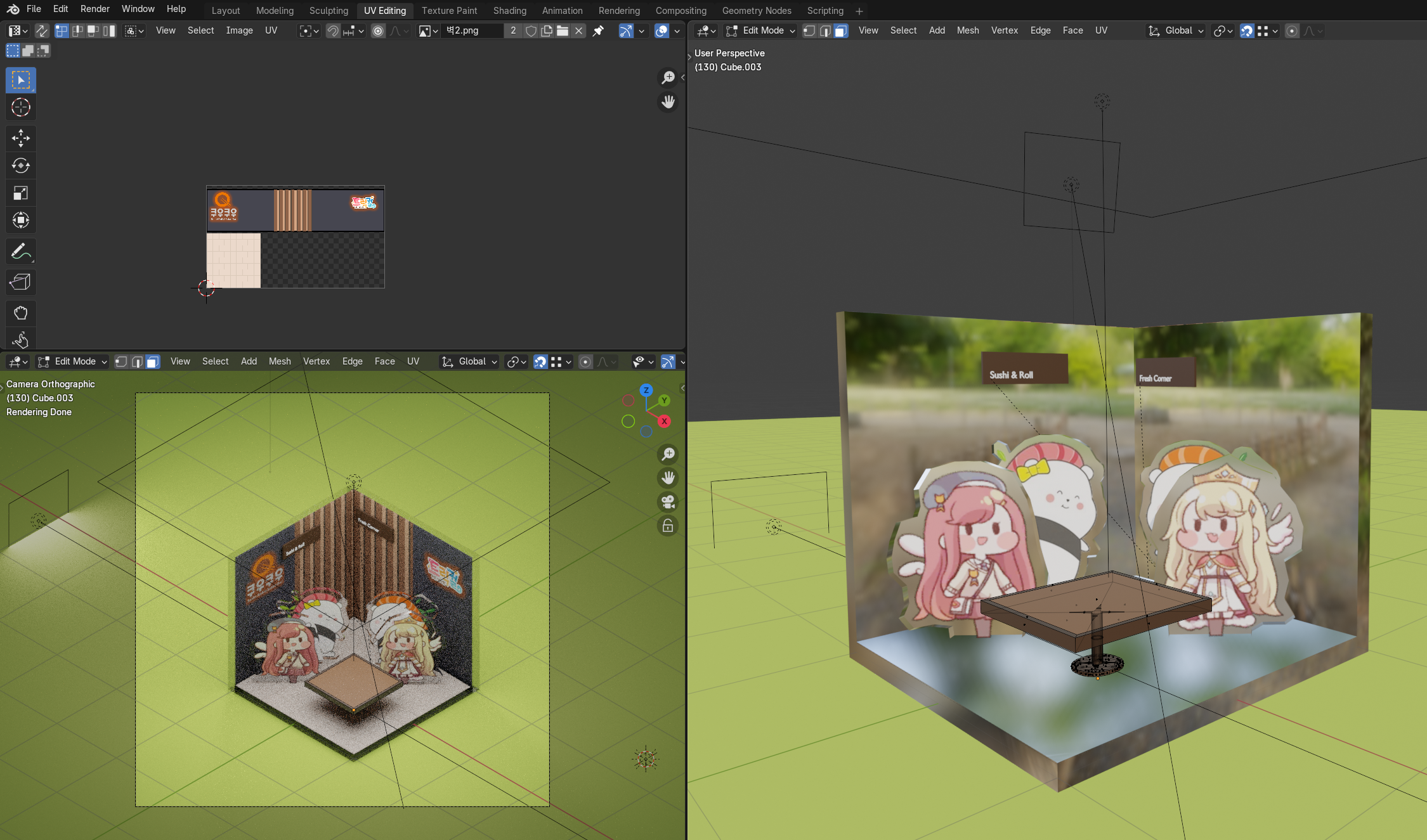Open UV menu in image editor header
The image size is (1427, 840).
(271, 30)
